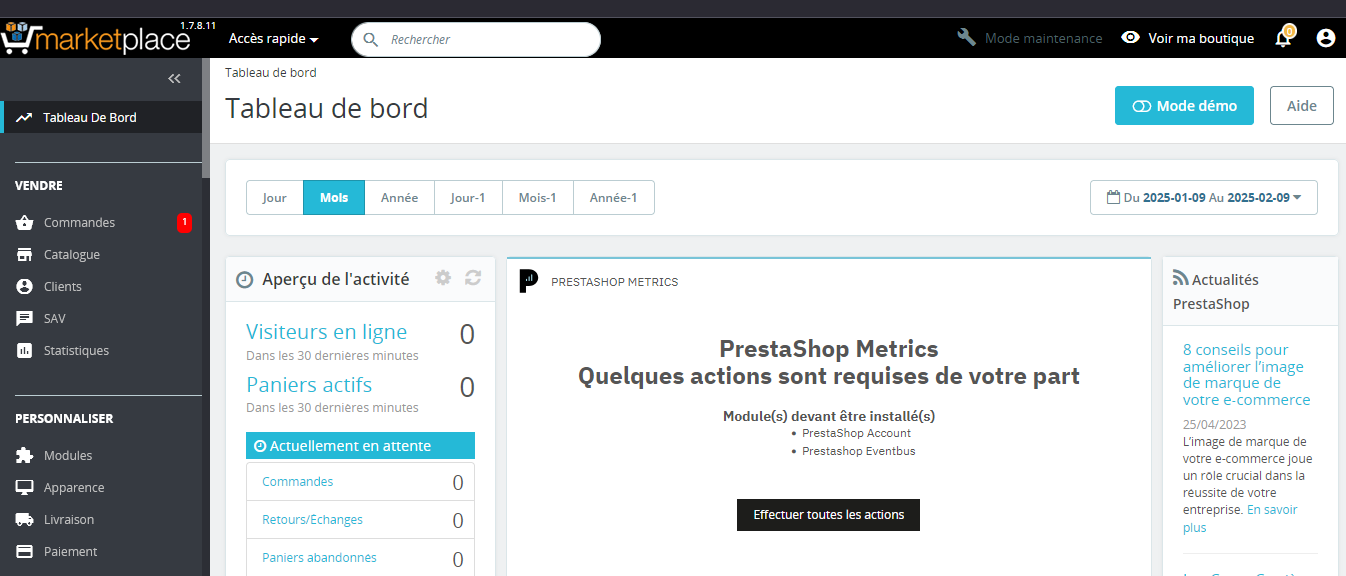This screenshot has height=576, width=1346.
Task: Open the Paiement sidebar menu
Action: (x=101, y=551)
